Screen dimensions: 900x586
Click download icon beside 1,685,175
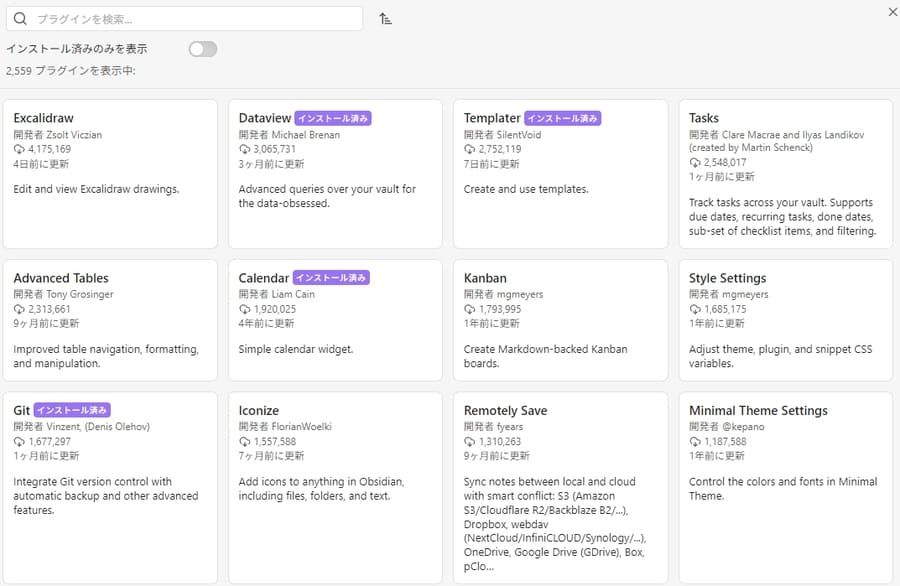(695, 309)
